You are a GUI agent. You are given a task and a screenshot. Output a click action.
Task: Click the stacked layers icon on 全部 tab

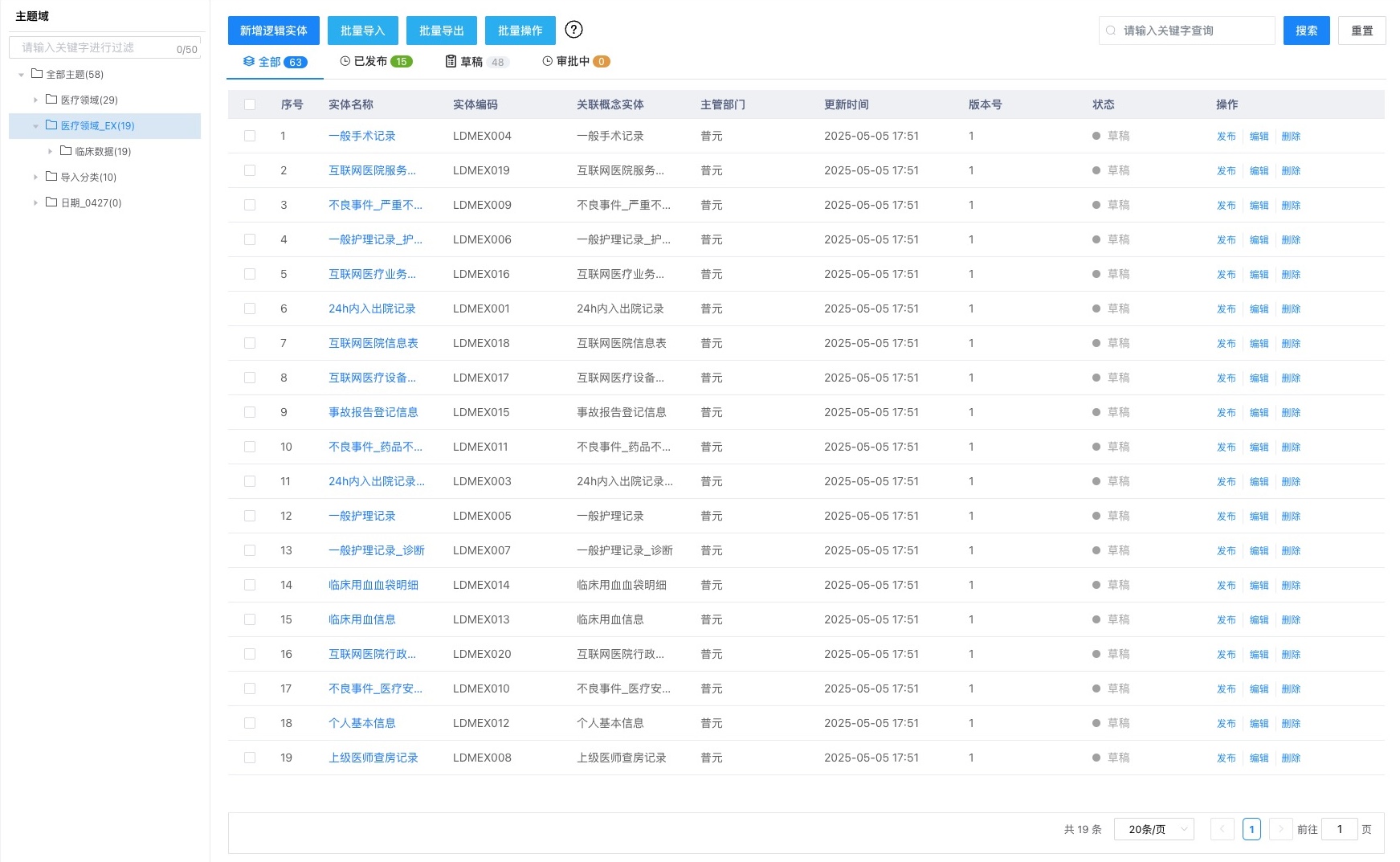pos(247,60)
